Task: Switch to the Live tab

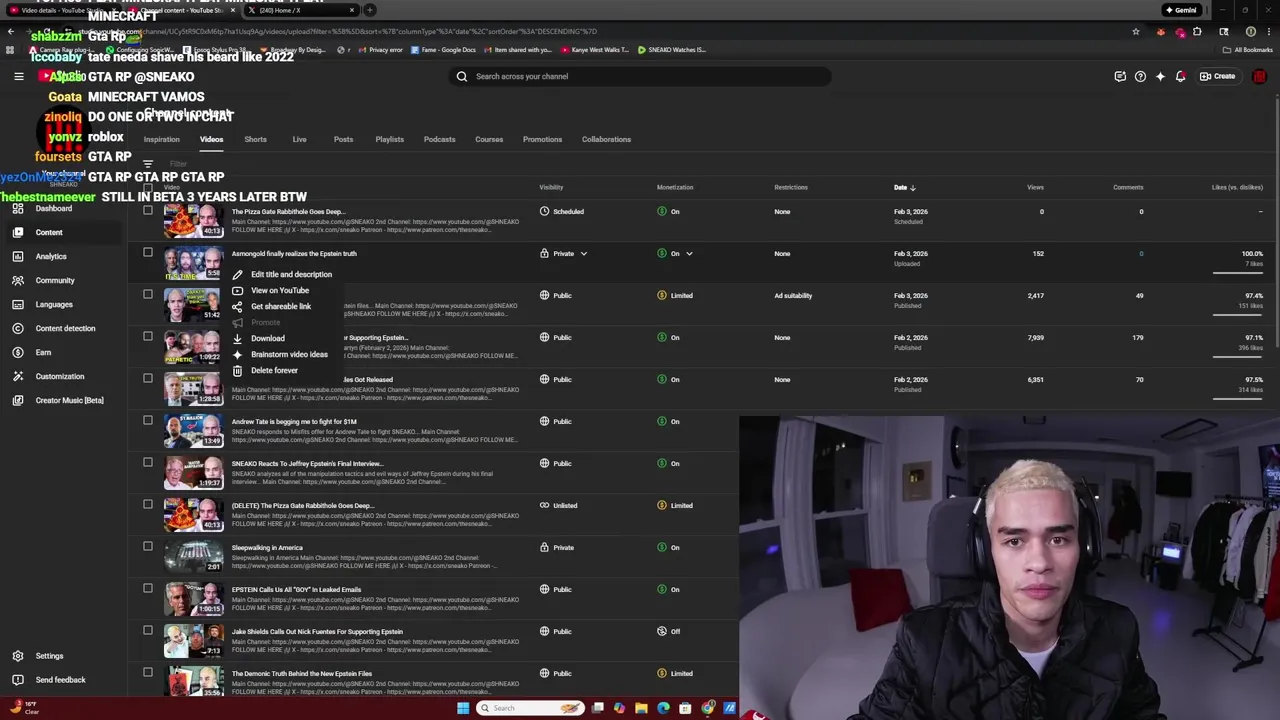Action: pyautogui.click(x=299, y=139)
